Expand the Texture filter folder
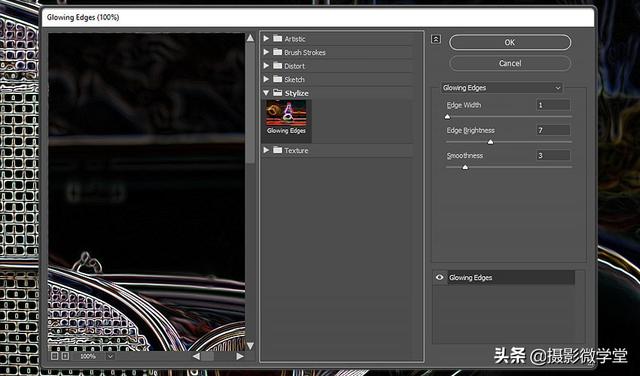The height and width of the screenshot is (376, 640). [266, 150]
